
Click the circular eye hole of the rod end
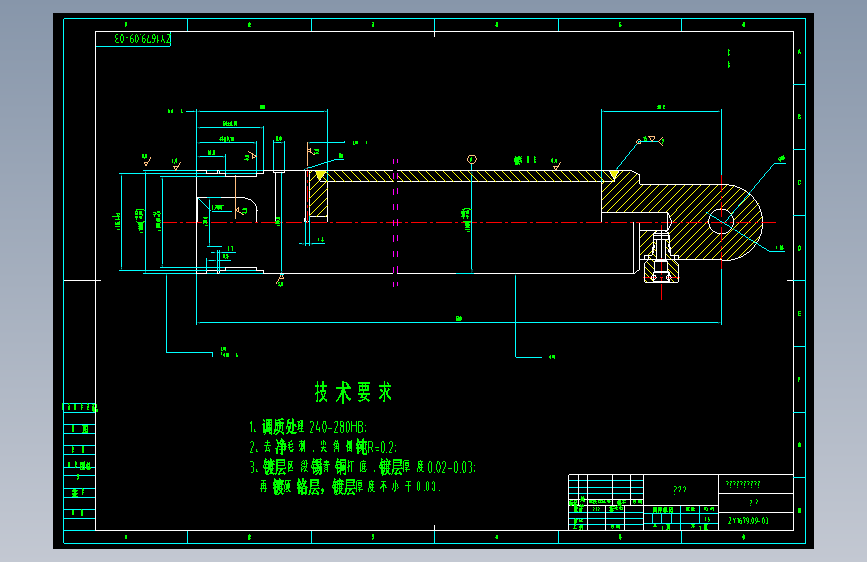721,222
